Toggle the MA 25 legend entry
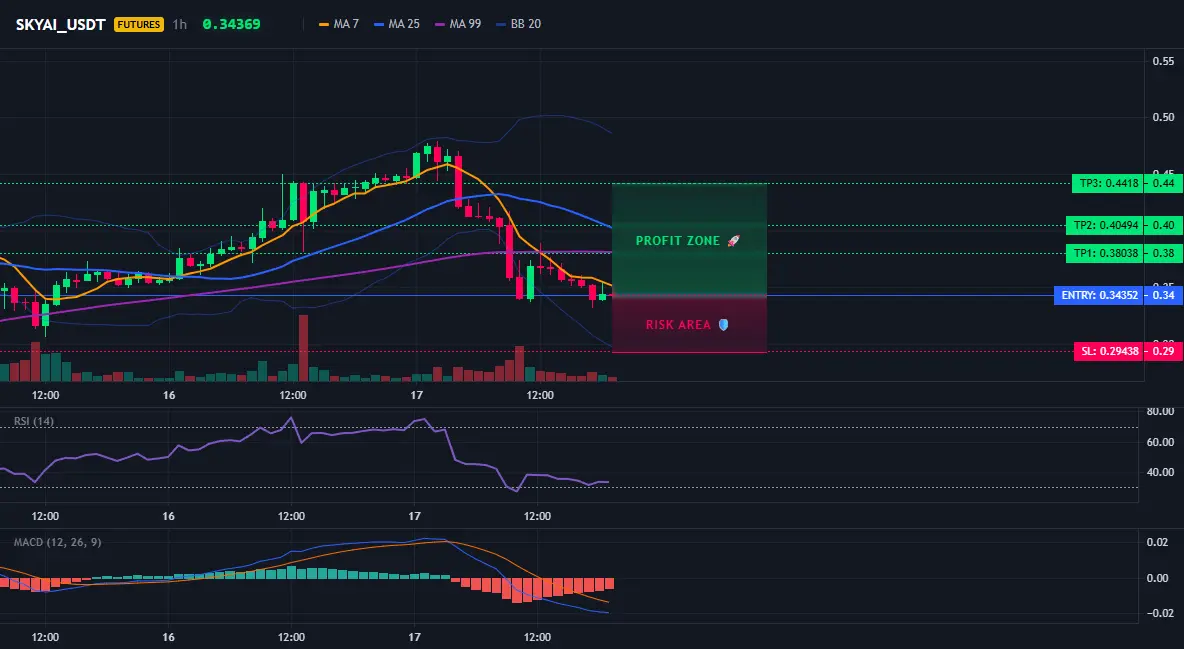This screenshot has height=649, width=1184. pyautogui.click(x=397, y=24)
